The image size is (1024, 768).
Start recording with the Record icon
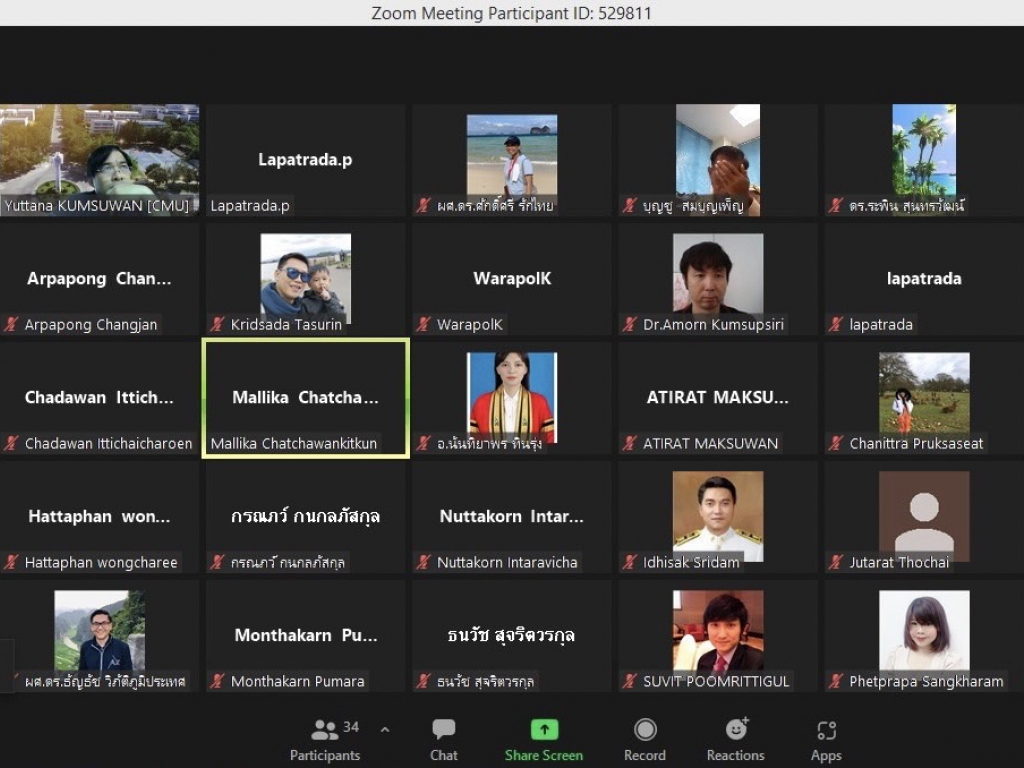pyautogui.click(x=645, y=730)
